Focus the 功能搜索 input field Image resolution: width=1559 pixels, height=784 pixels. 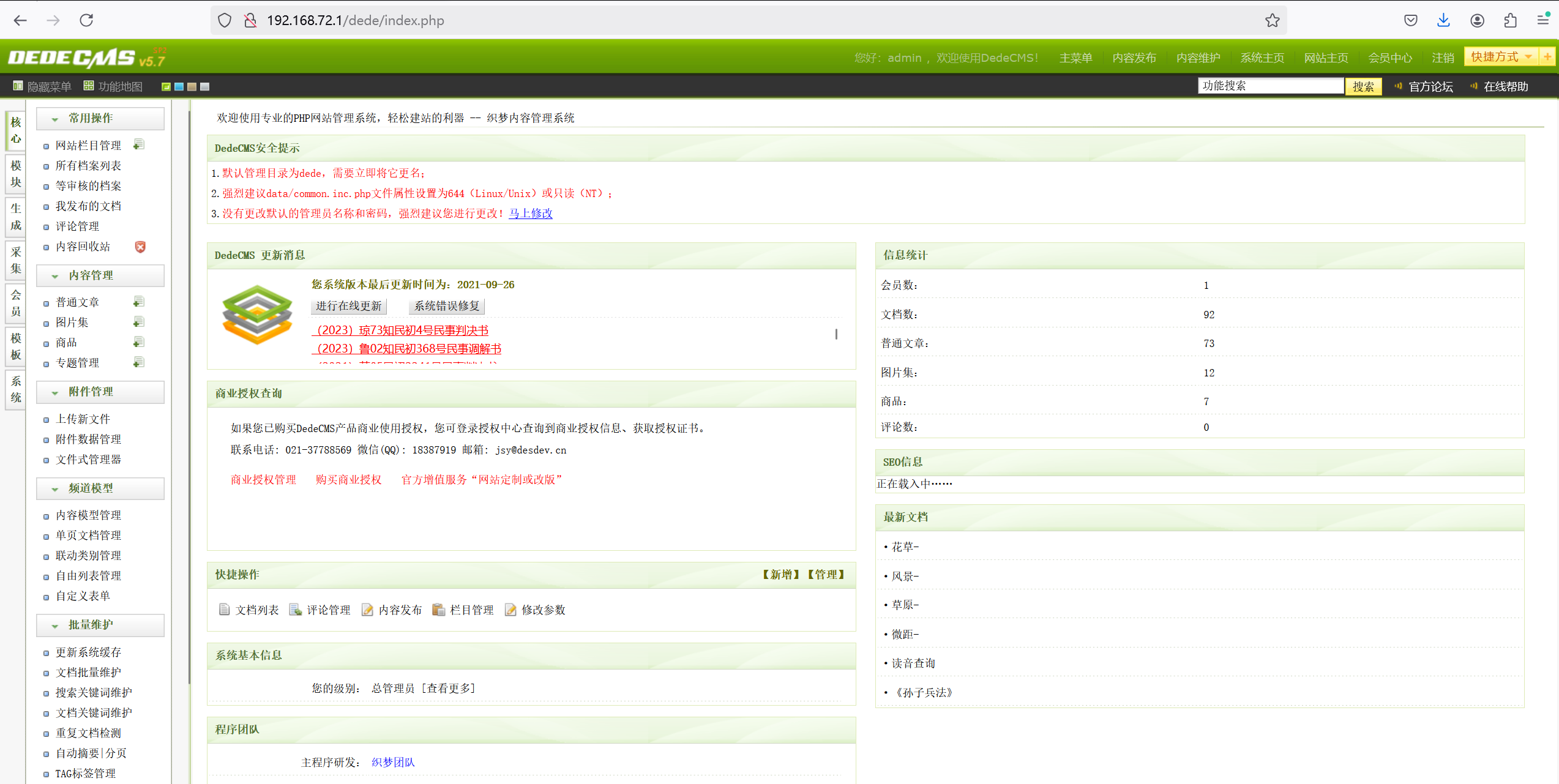click(1271, 86)
